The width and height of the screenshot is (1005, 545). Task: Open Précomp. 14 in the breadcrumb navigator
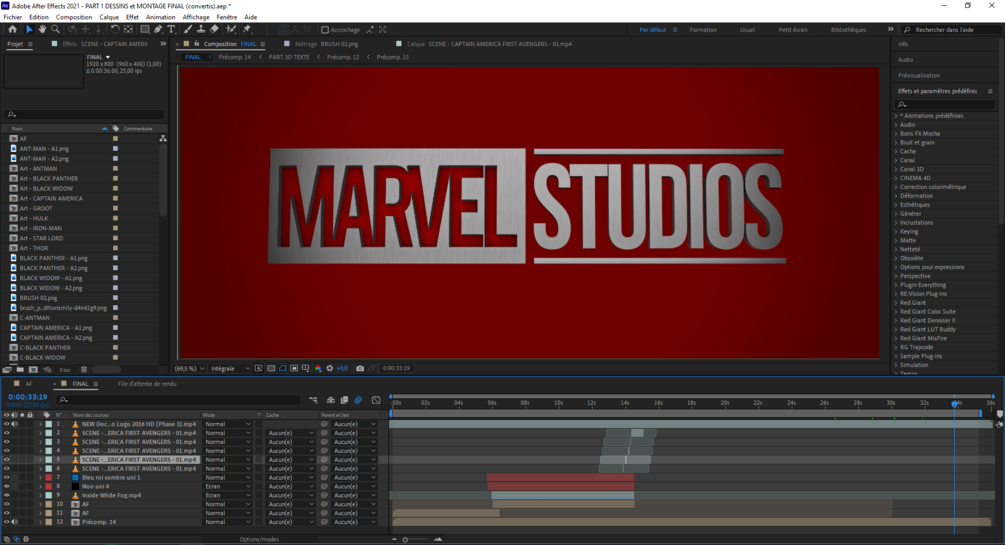[235, 57]
